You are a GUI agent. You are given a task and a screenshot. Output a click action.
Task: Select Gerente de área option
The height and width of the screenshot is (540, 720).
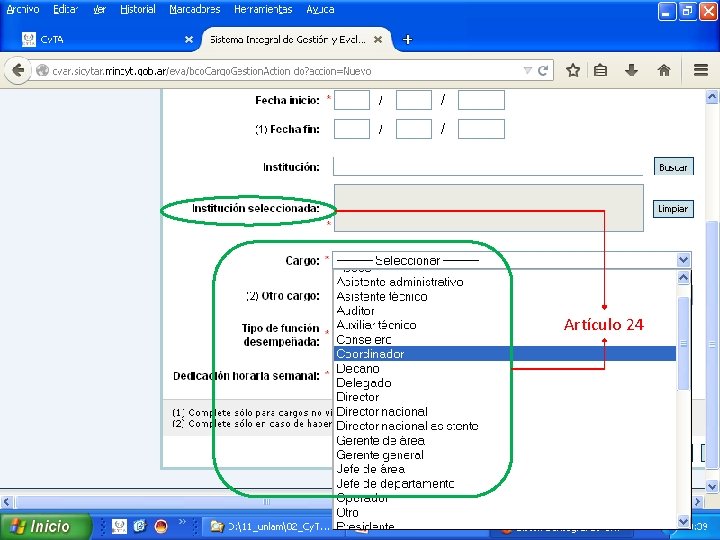tap(505, 441)
